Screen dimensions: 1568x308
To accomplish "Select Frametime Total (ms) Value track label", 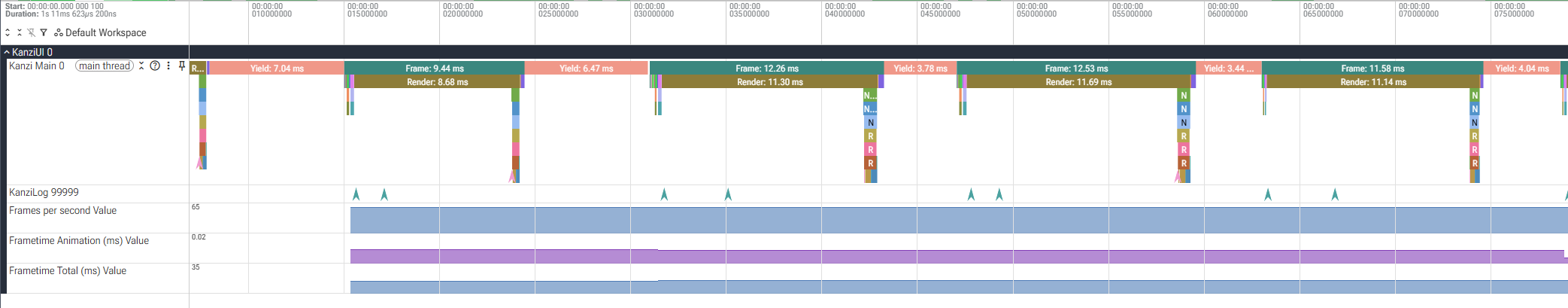I will tap(68, 270).
